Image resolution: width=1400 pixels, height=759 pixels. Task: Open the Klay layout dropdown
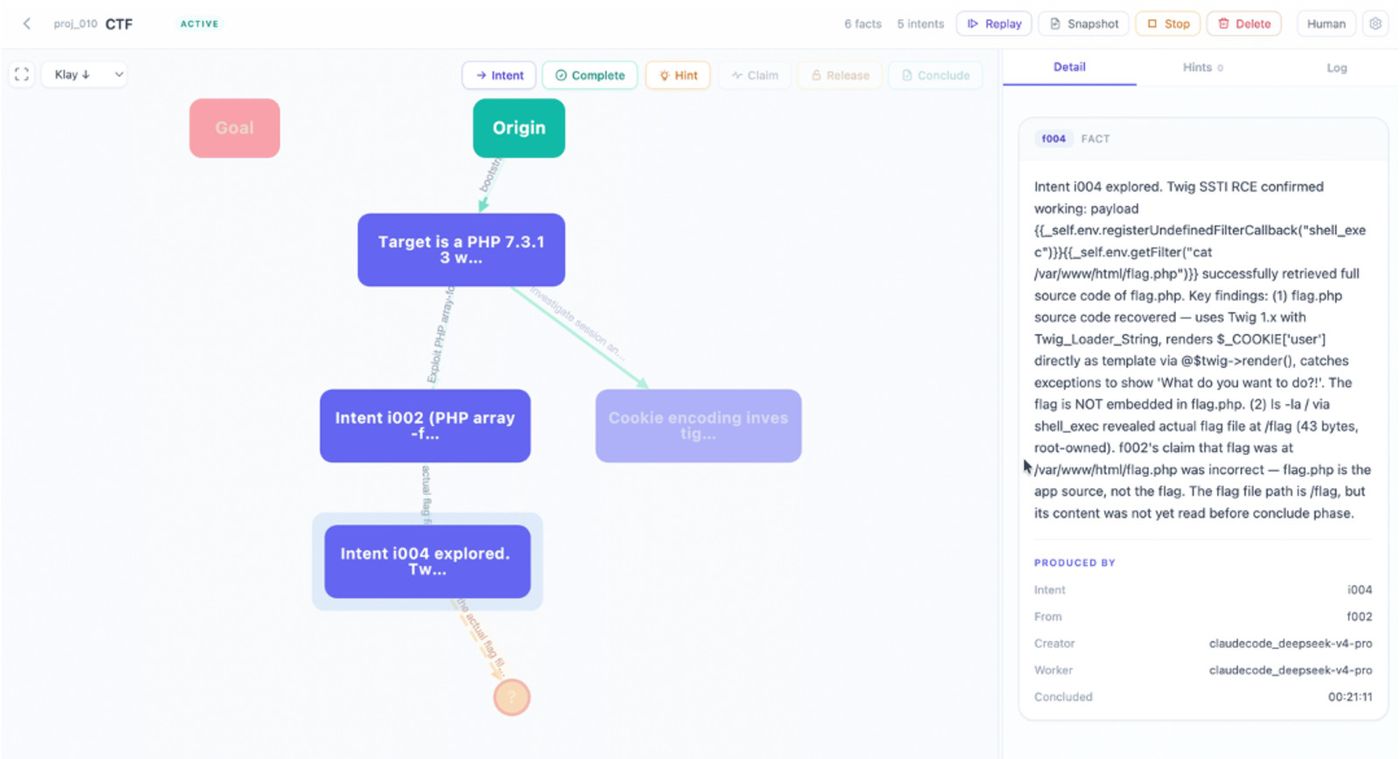tap(84, 74)
